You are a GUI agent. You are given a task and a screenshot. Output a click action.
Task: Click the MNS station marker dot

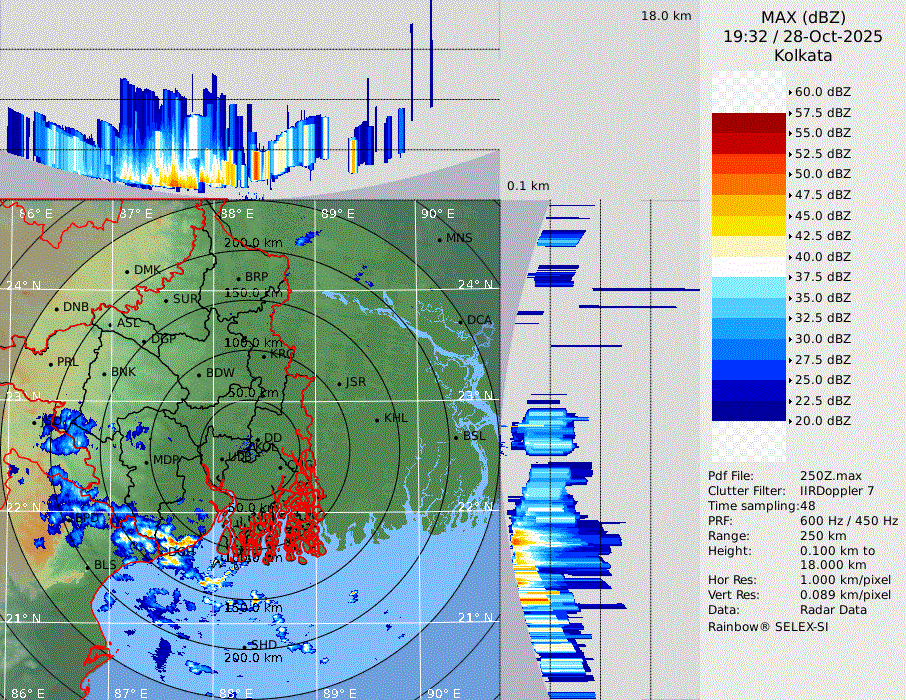pyautogui.click(x=439, y=239)
